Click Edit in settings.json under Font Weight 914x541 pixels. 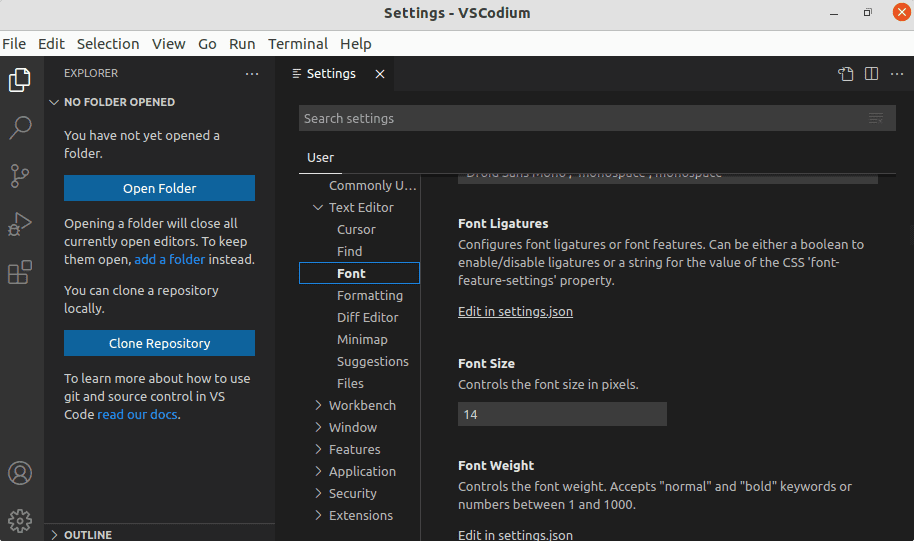pyautogui.click(x=515, y=535)
